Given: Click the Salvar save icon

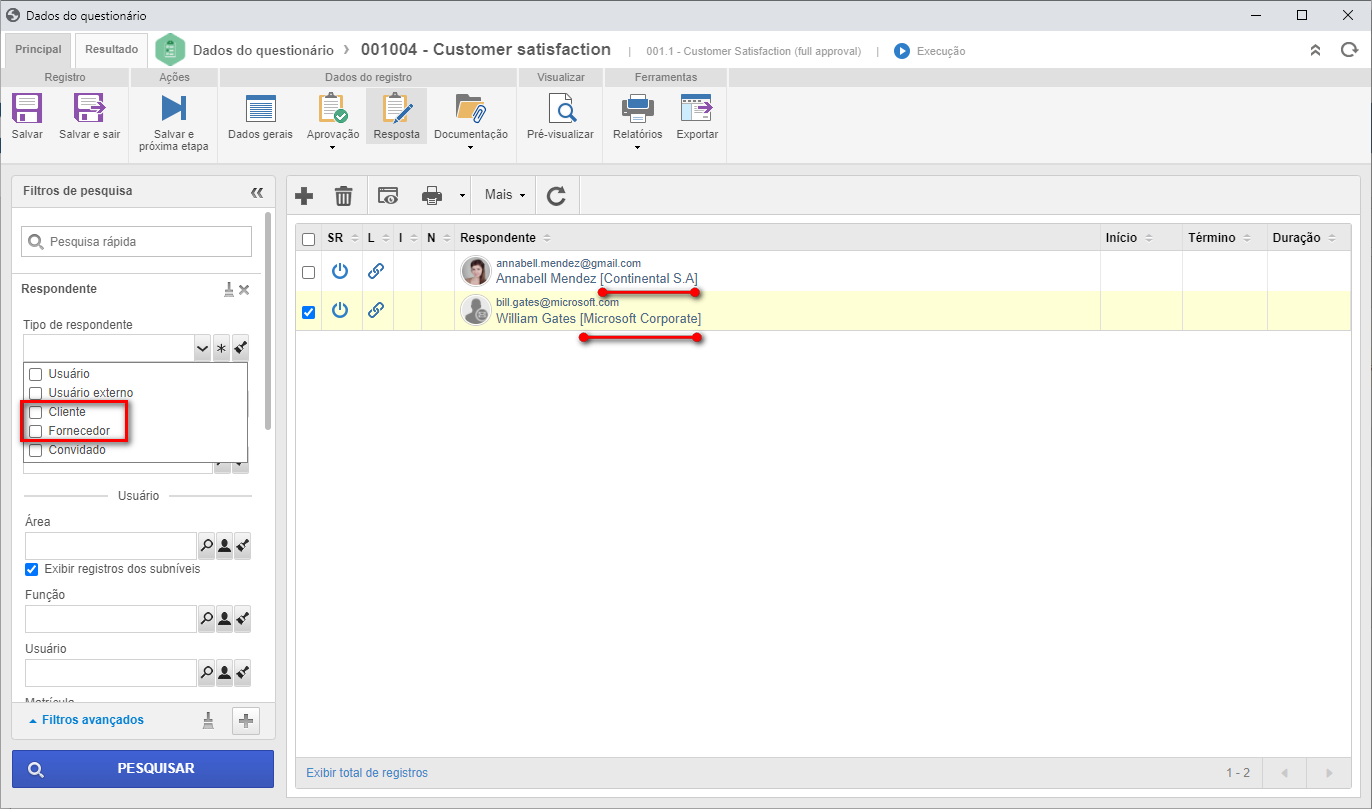Looking at the screenshot, I should coord(27,108).
